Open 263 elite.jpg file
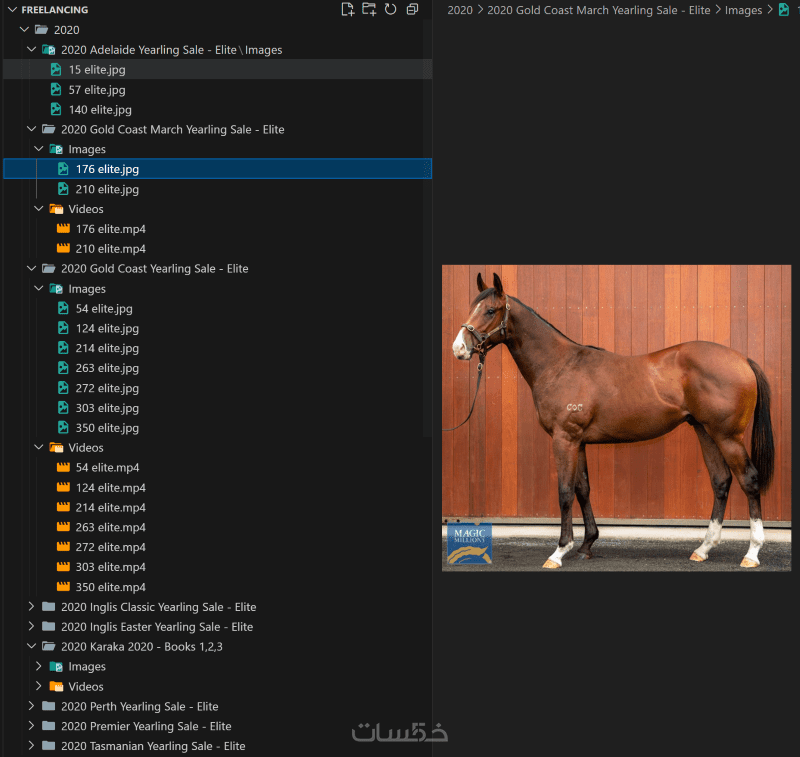 pos(217,368)
